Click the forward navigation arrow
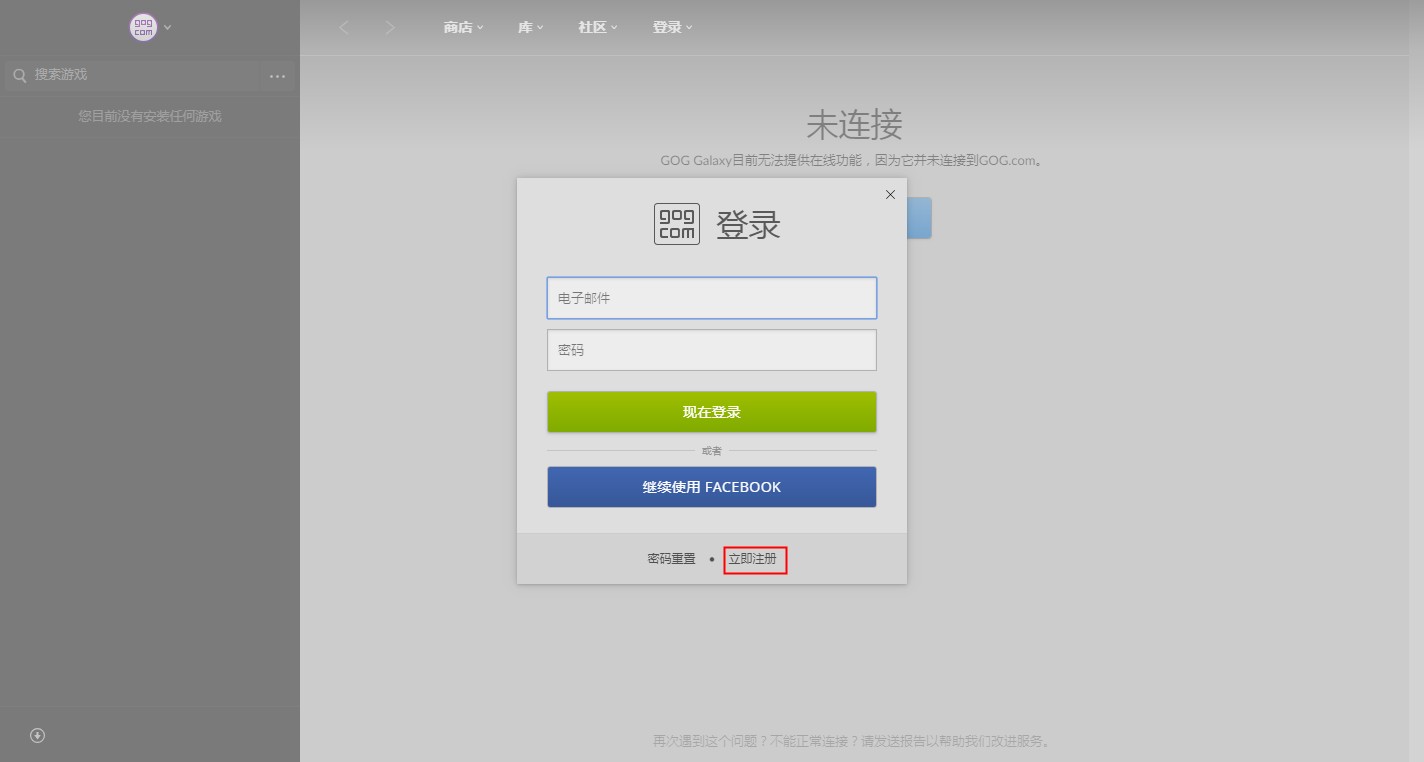 pyautogui.click(x=390, y=27)
